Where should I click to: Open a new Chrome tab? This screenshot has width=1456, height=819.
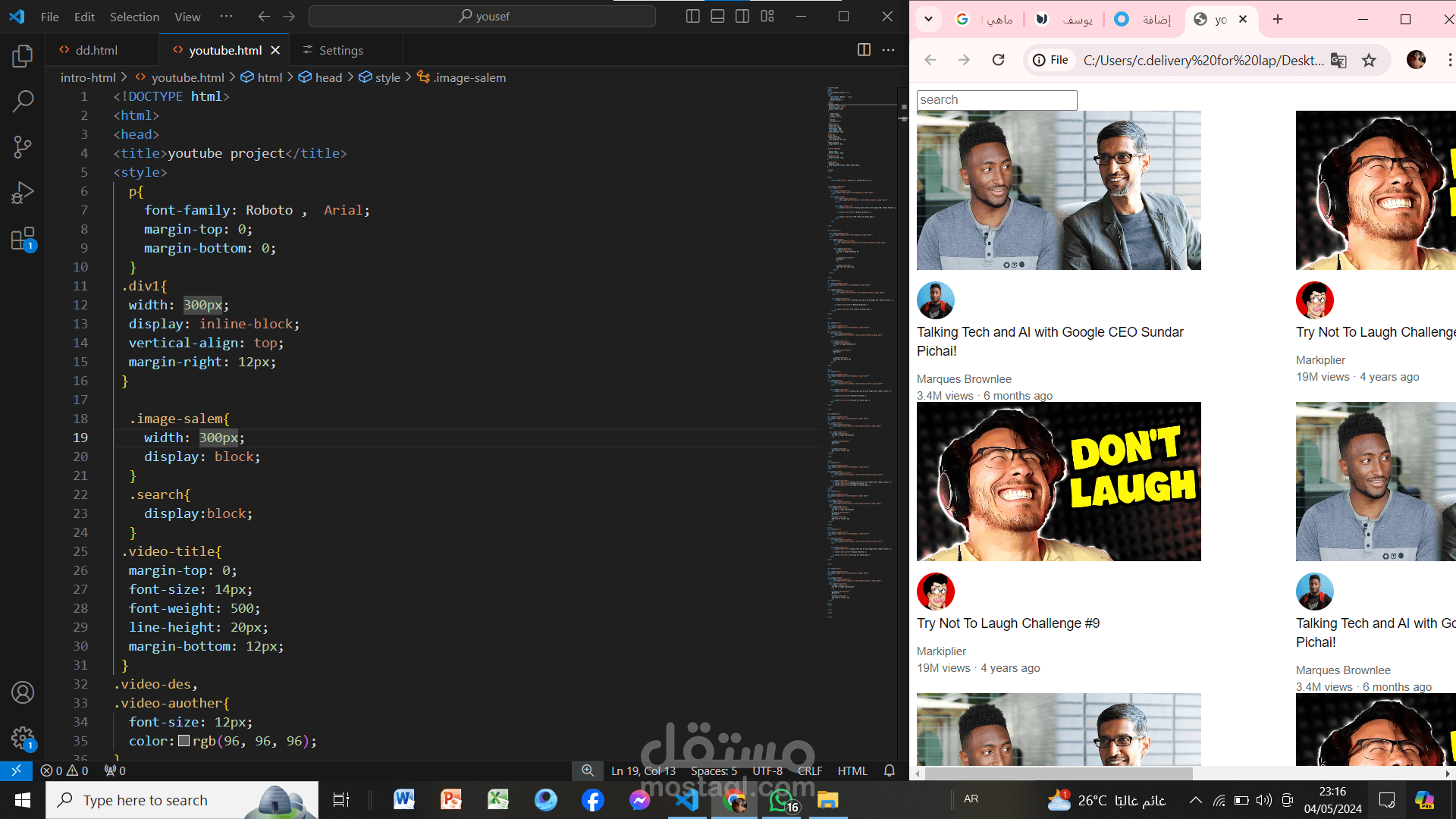[x=1278, y=19]
